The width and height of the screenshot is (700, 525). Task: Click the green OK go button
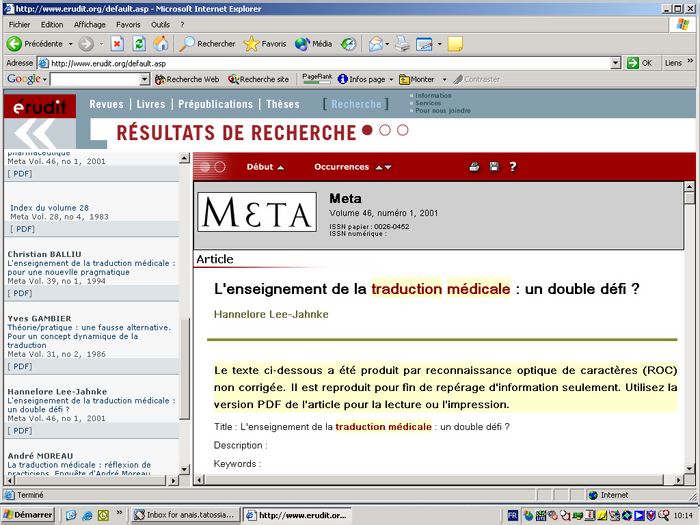[639, 63]
